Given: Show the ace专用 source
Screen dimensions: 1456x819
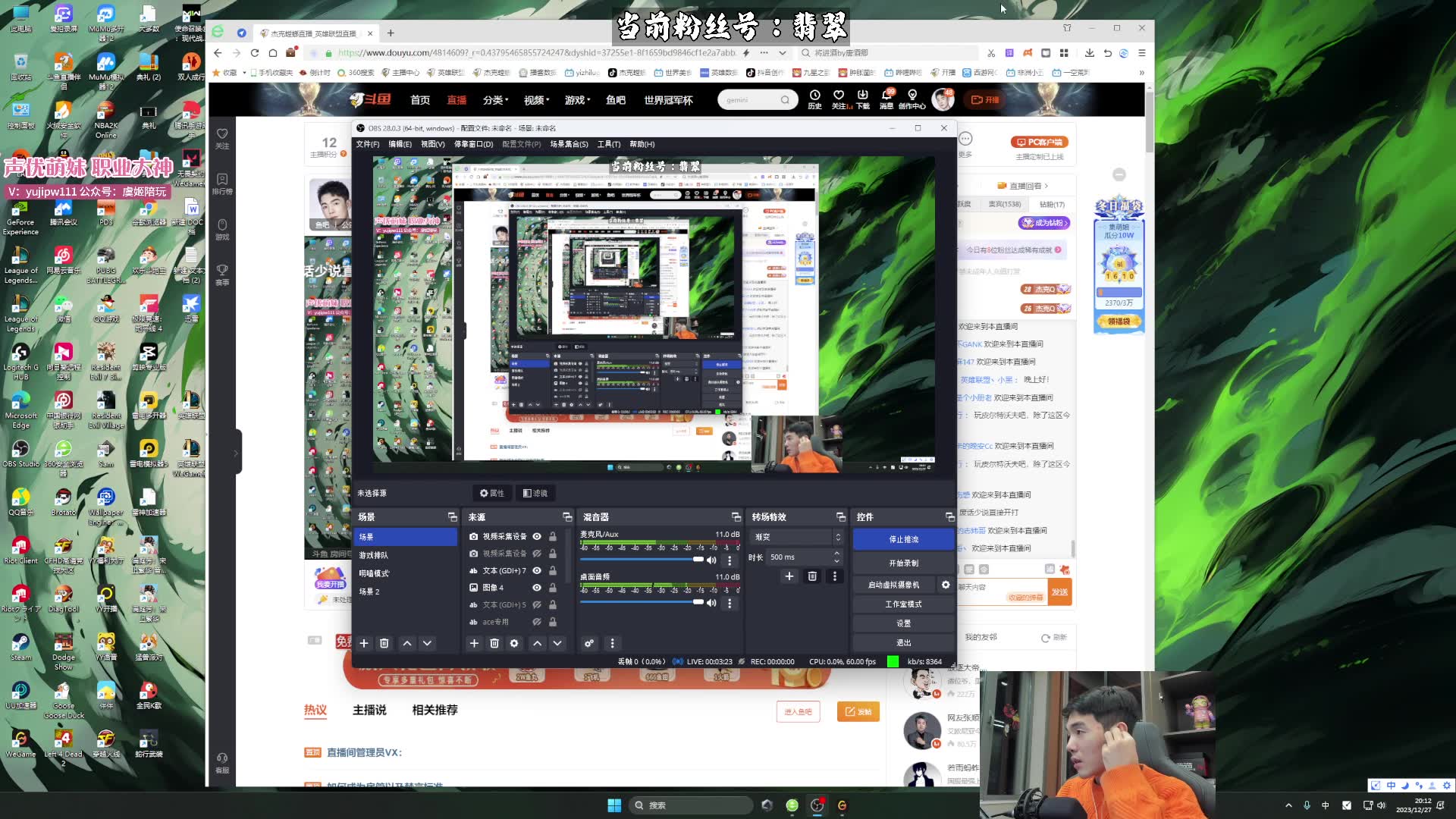Looking at the screenshot, I should coord(537,622).
